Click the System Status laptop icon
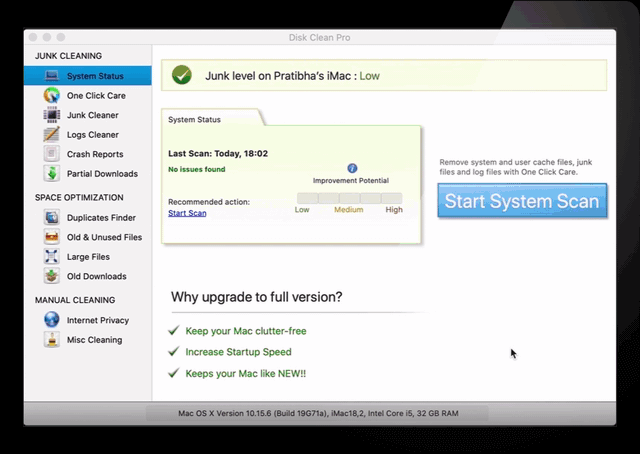 click(x=52, y=76)
